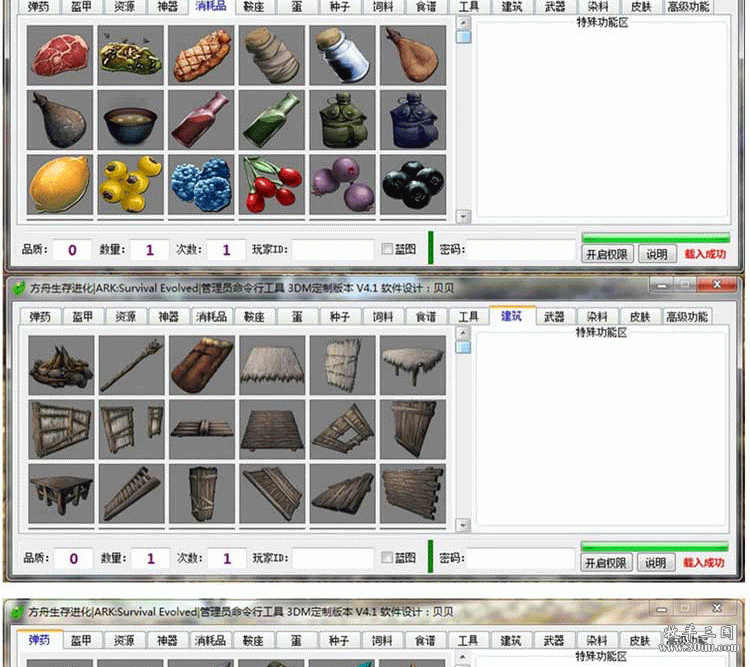Image resolution: width=750 pixels, height=667 pixels.
Task: Click 密码 input field in middle window
Action: (x=520, y=558)
